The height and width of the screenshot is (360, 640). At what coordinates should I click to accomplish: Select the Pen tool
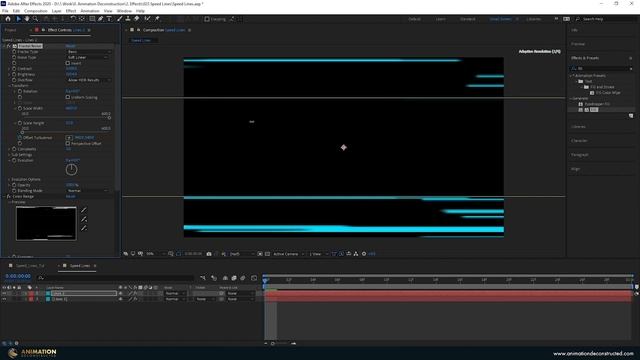(x=100, y=19)
